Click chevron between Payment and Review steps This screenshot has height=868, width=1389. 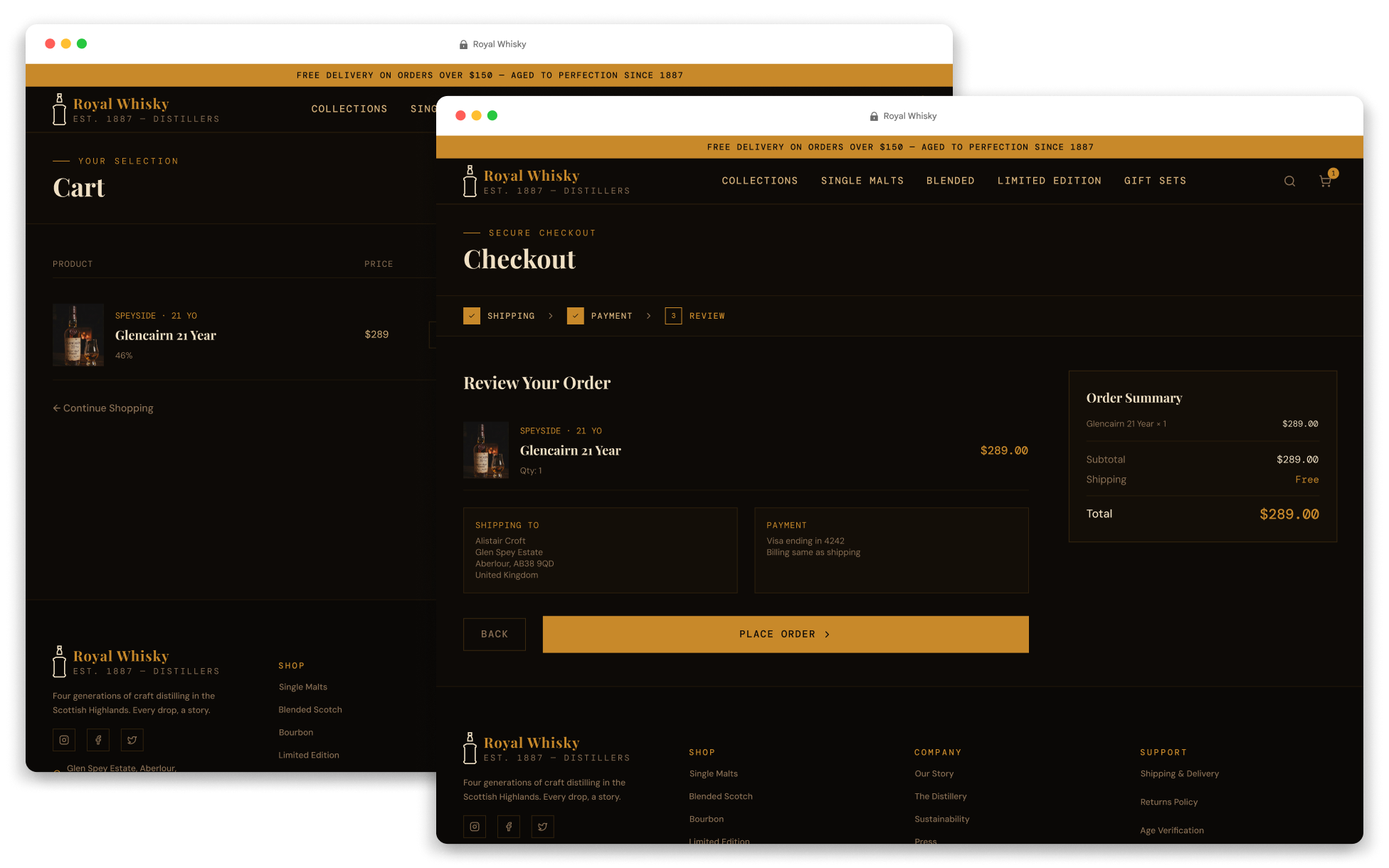[649, 316]
